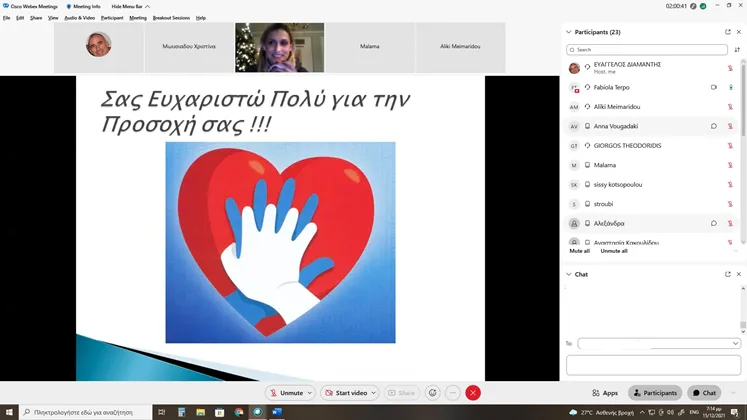This screenshot has height=420, width=747.
Task: Click the camera icon beside Fabiola Terpo
Action: pyautogui.click(x=714, y=87)
